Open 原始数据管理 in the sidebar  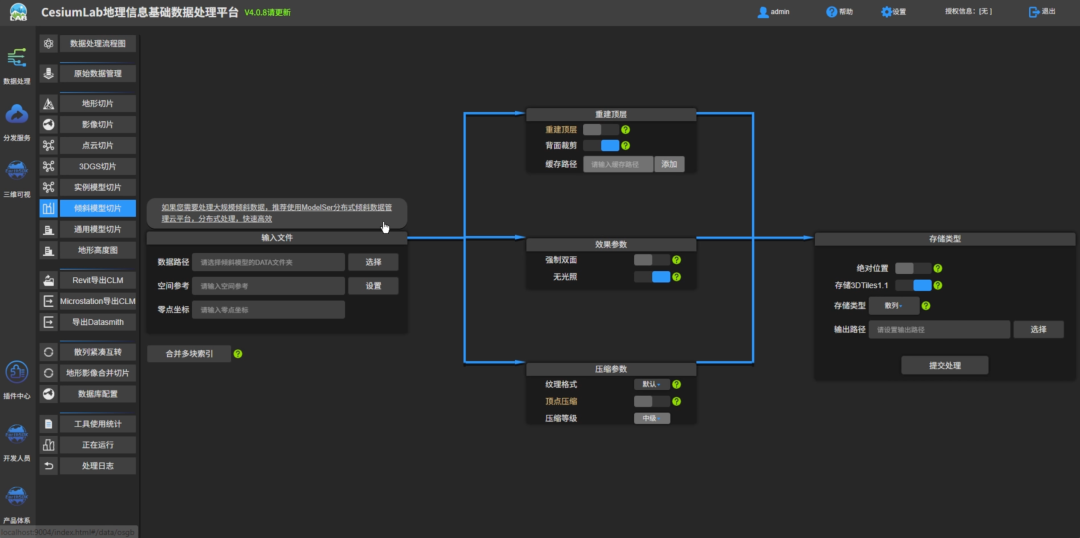(98, 73)
